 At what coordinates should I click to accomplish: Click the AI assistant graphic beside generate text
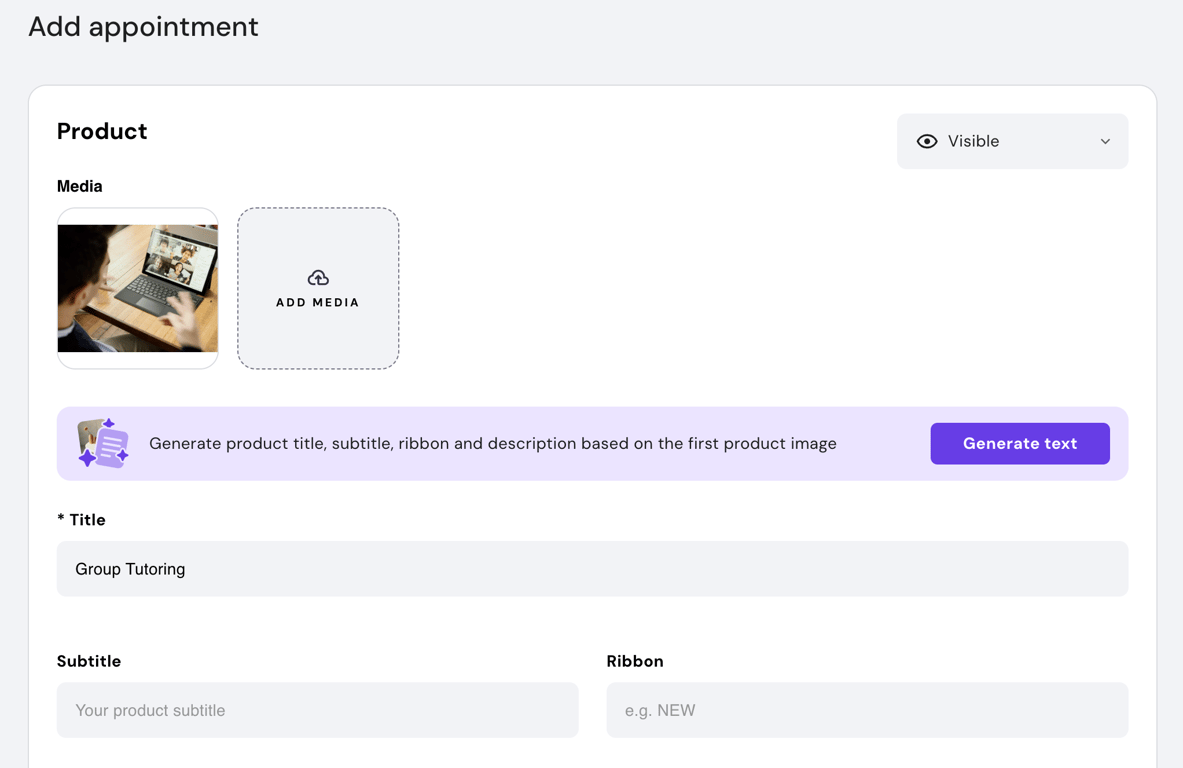tap(101, 443)
